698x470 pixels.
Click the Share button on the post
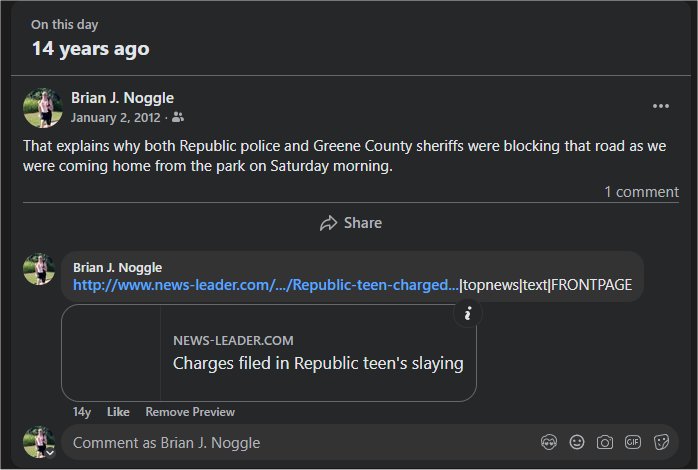click(350, 223)
